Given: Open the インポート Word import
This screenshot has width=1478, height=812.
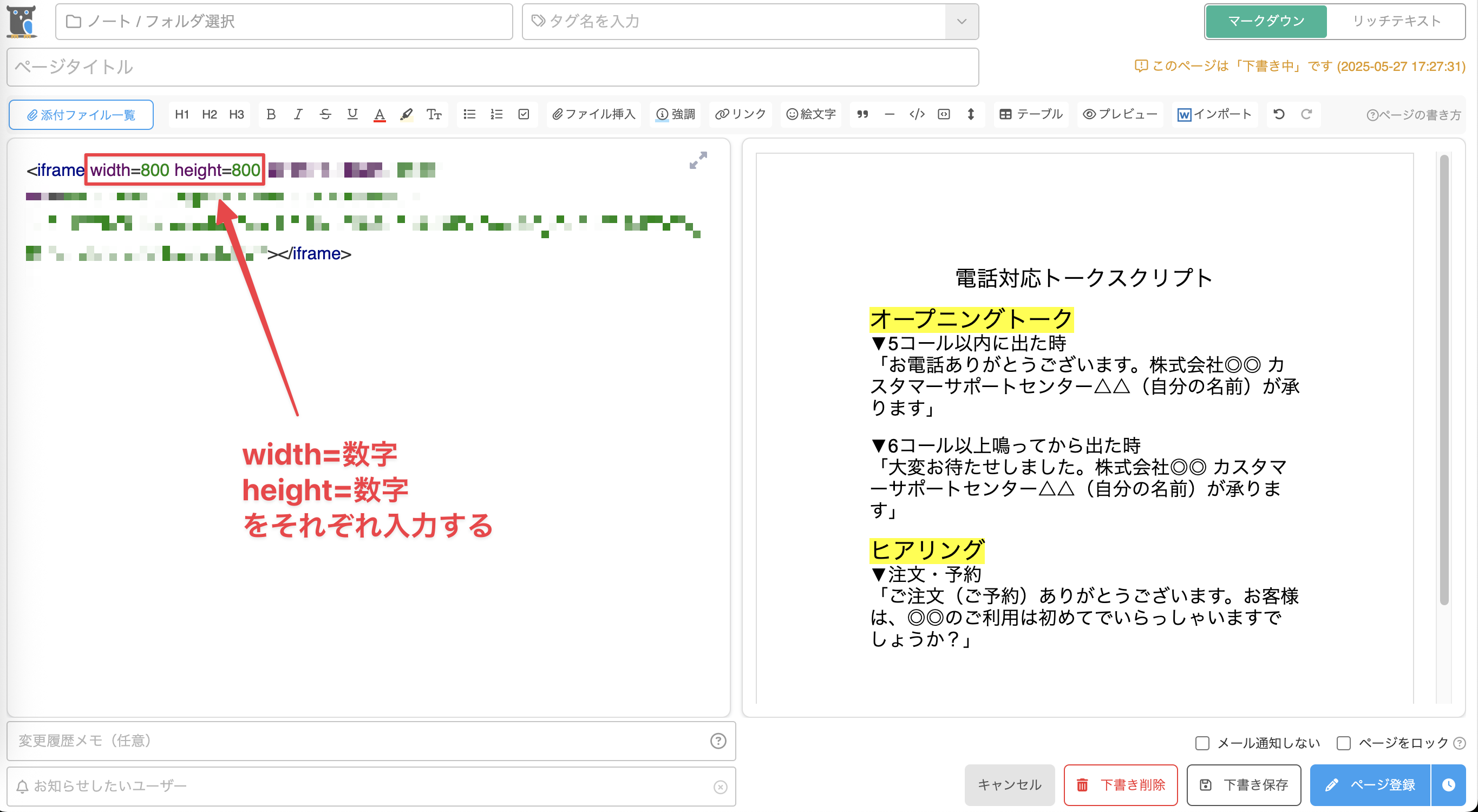Looking at the screenshot, I should (1215, 115).
